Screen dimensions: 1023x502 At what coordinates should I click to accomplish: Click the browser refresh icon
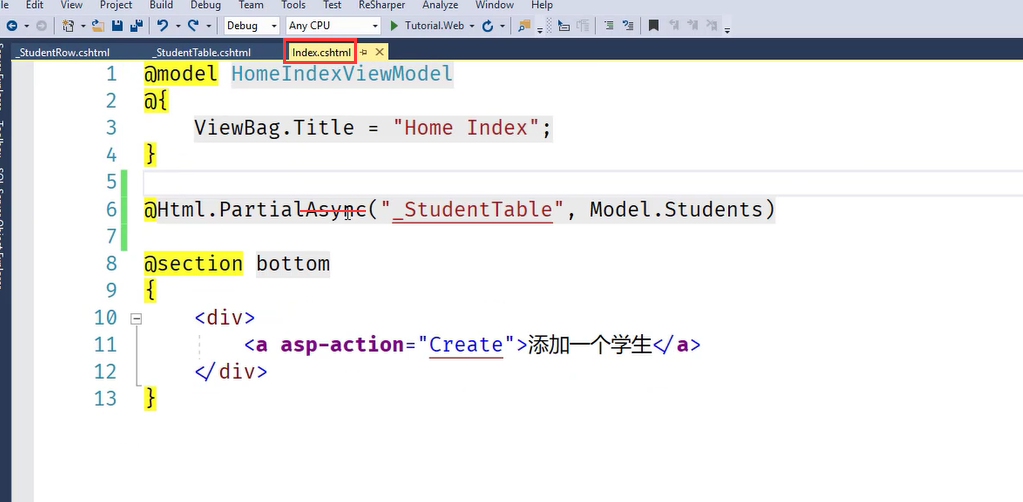coord(487,25)
